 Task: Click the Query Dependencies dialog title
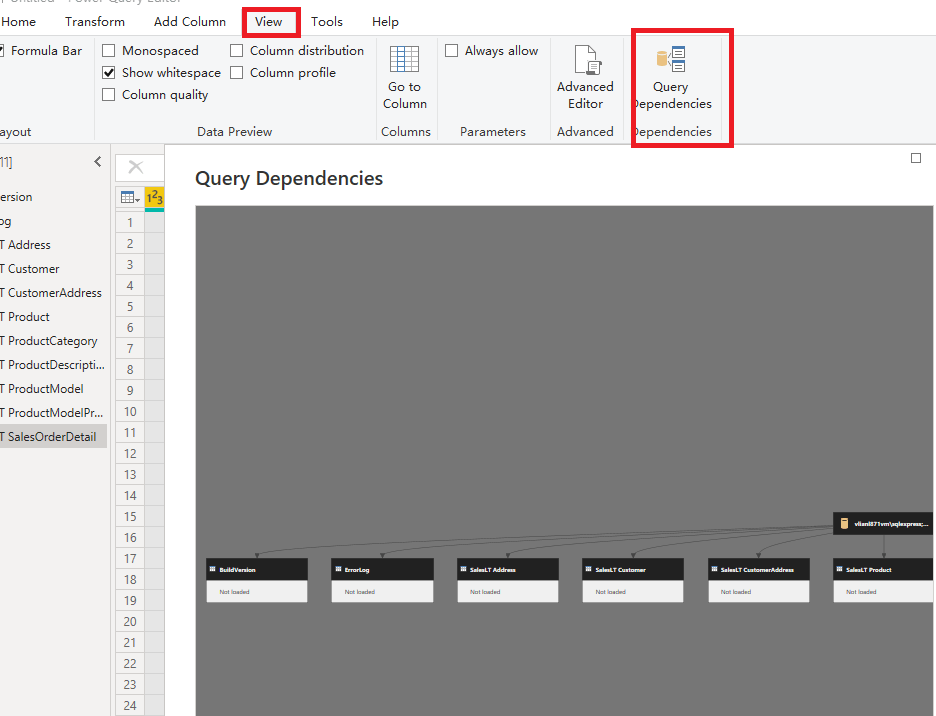point(289,179)
